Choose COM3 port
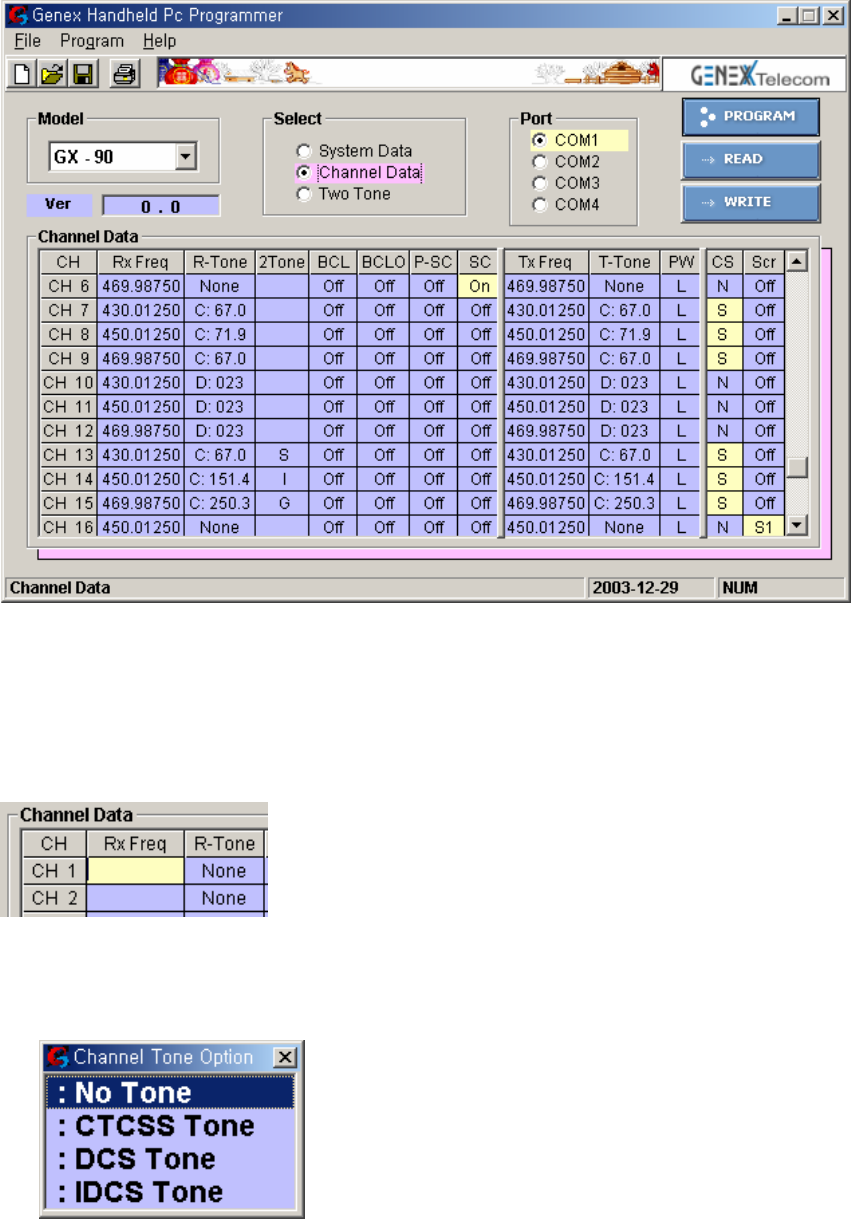Image resolution: width=851 pixels, height=1219 pixels. tap(566, 183)
